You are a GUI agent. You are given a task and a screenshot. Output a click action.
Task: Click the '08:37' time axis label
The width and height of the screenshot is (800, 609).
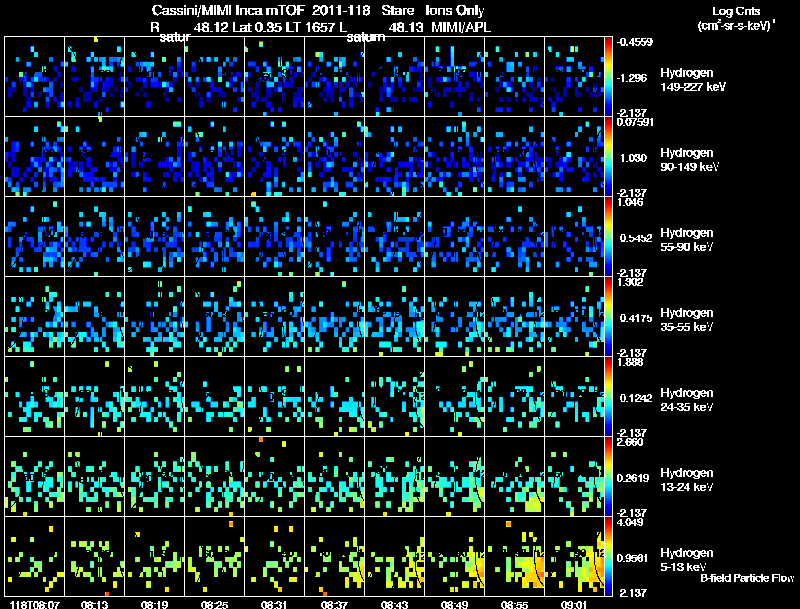coord(335,604)
